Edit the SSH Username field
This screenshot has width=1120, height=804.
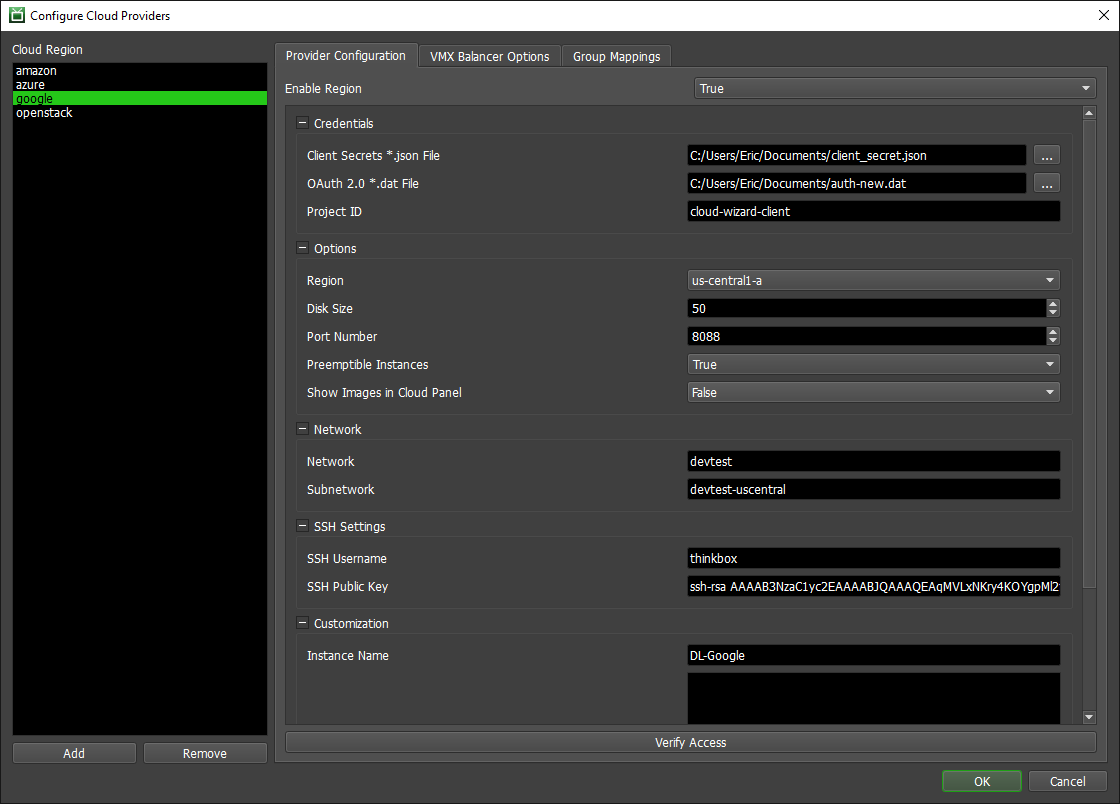click(x=874, y=558)
